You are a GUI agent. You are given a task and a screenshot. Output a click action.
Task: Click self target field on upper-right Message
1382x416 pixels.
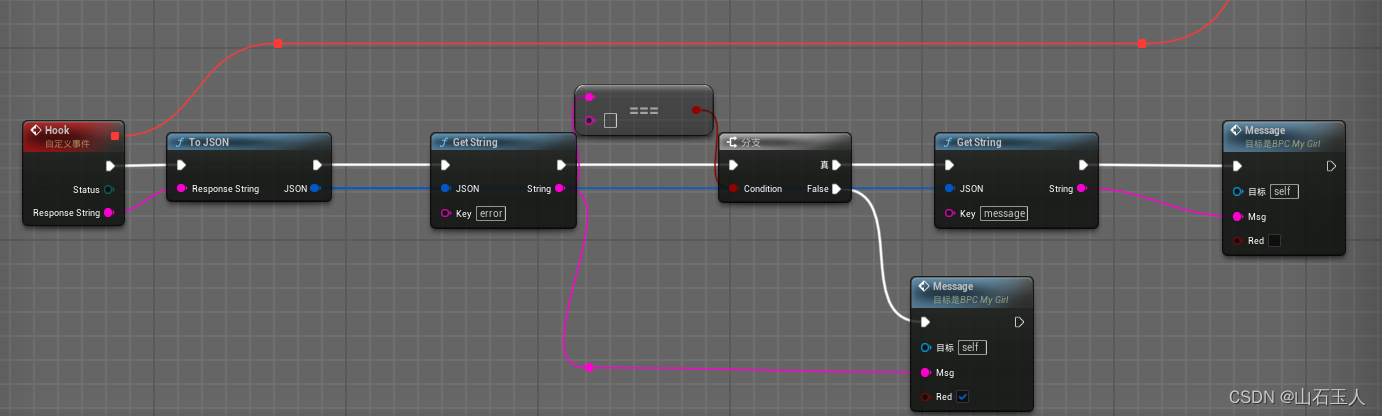pos(1283,191)
